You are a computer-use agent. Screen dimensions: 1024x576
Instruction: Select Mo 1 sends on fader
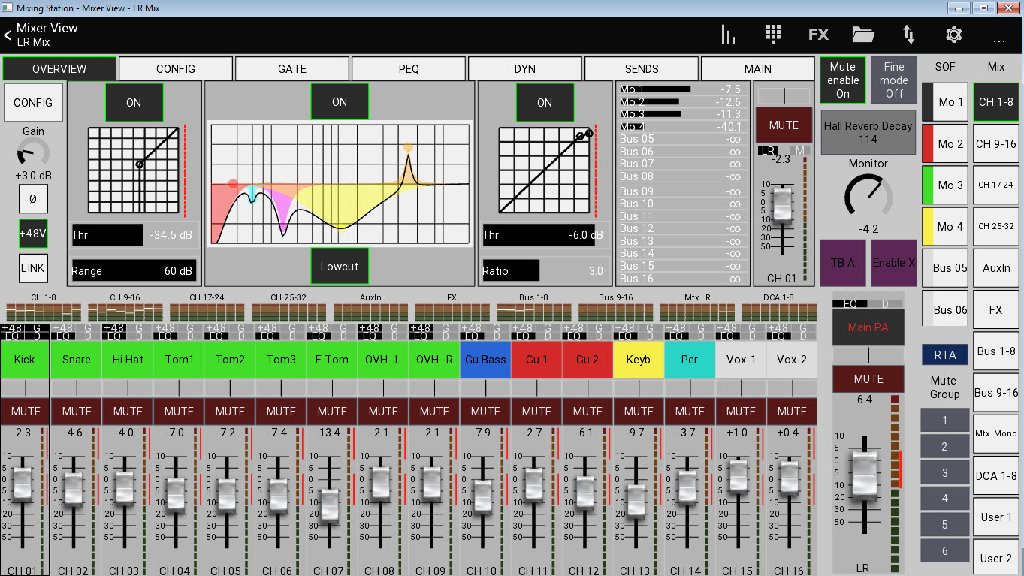[x=945, y=102]
